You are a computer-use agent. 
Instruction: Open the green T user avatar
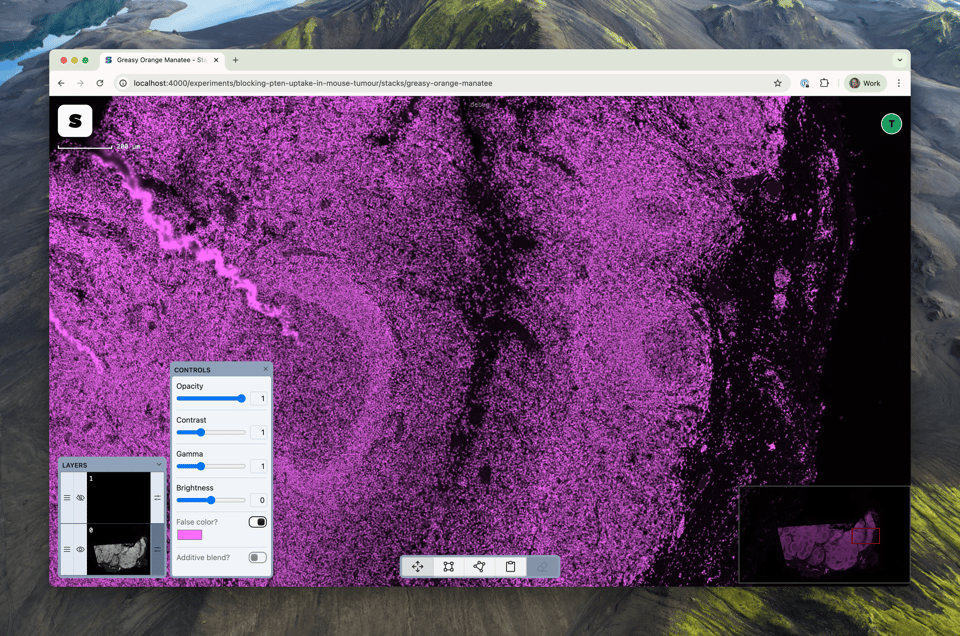[x=891, y=124]
